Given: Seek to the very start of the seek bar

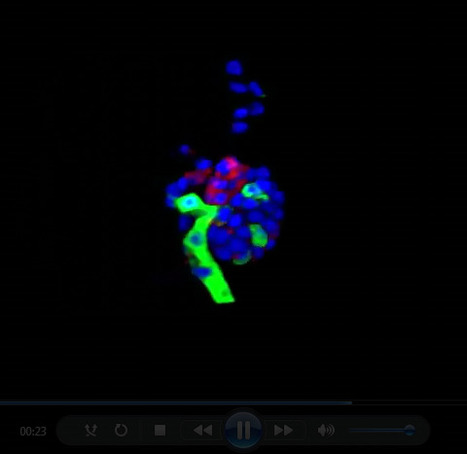Looking at the screenshot, I should (x=1, y=403).
